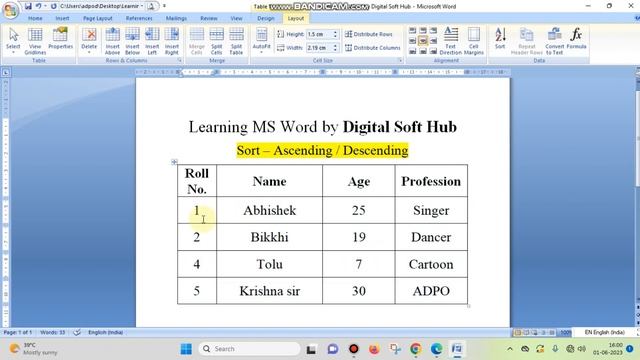Click Insert Below row button
640x360 pixels.
132,41
